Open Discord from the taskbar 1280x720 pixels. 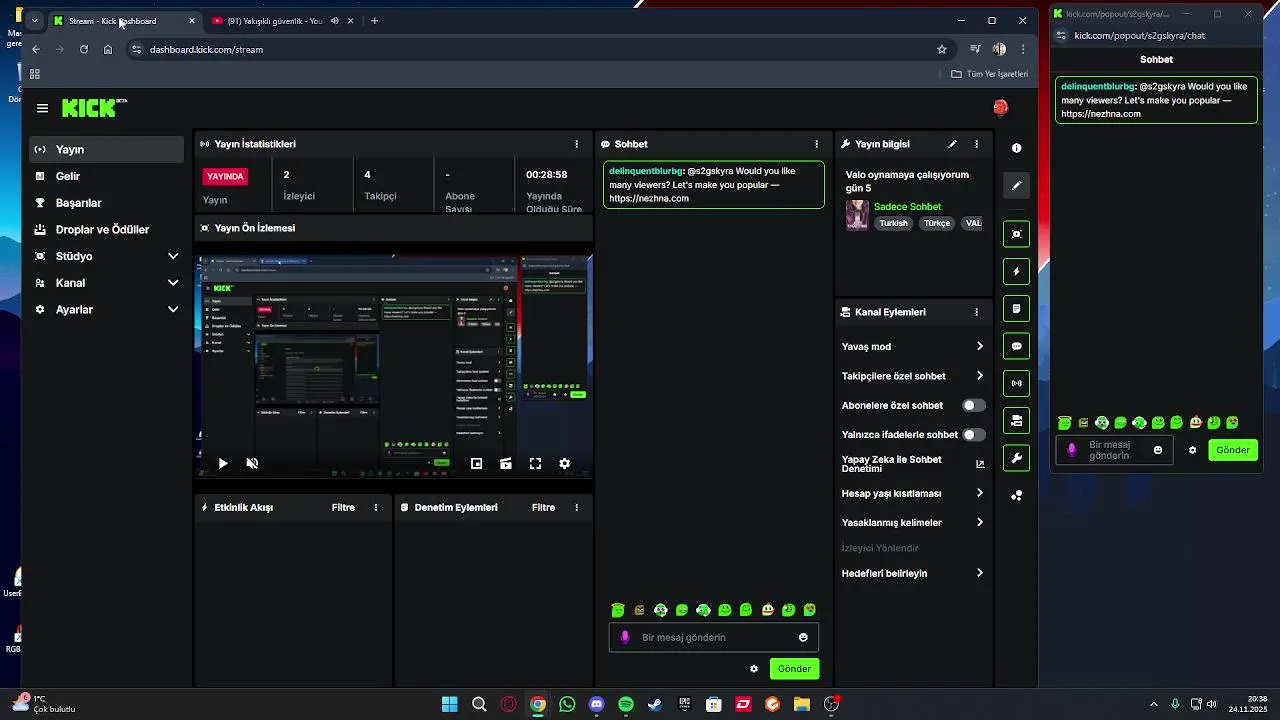597,704
